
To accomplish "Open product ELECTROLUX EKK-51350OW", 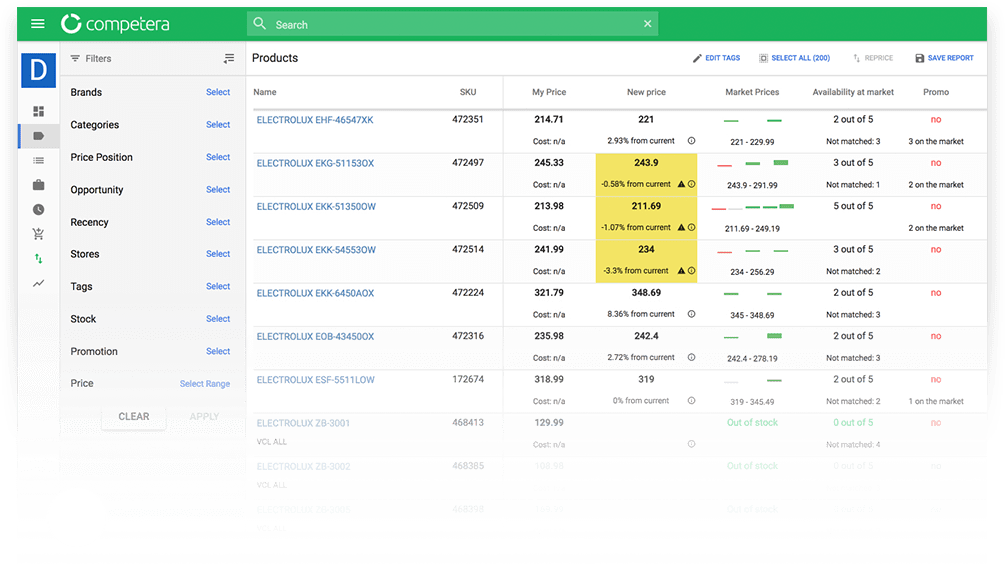I will (316, 206).
